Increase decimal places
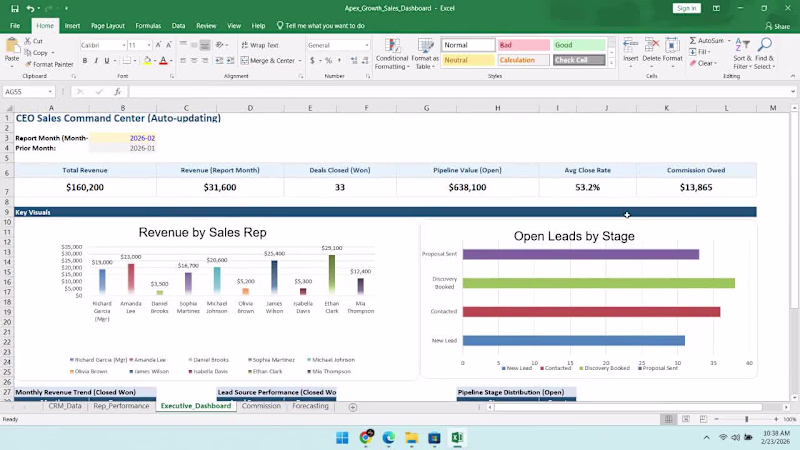 354,61
